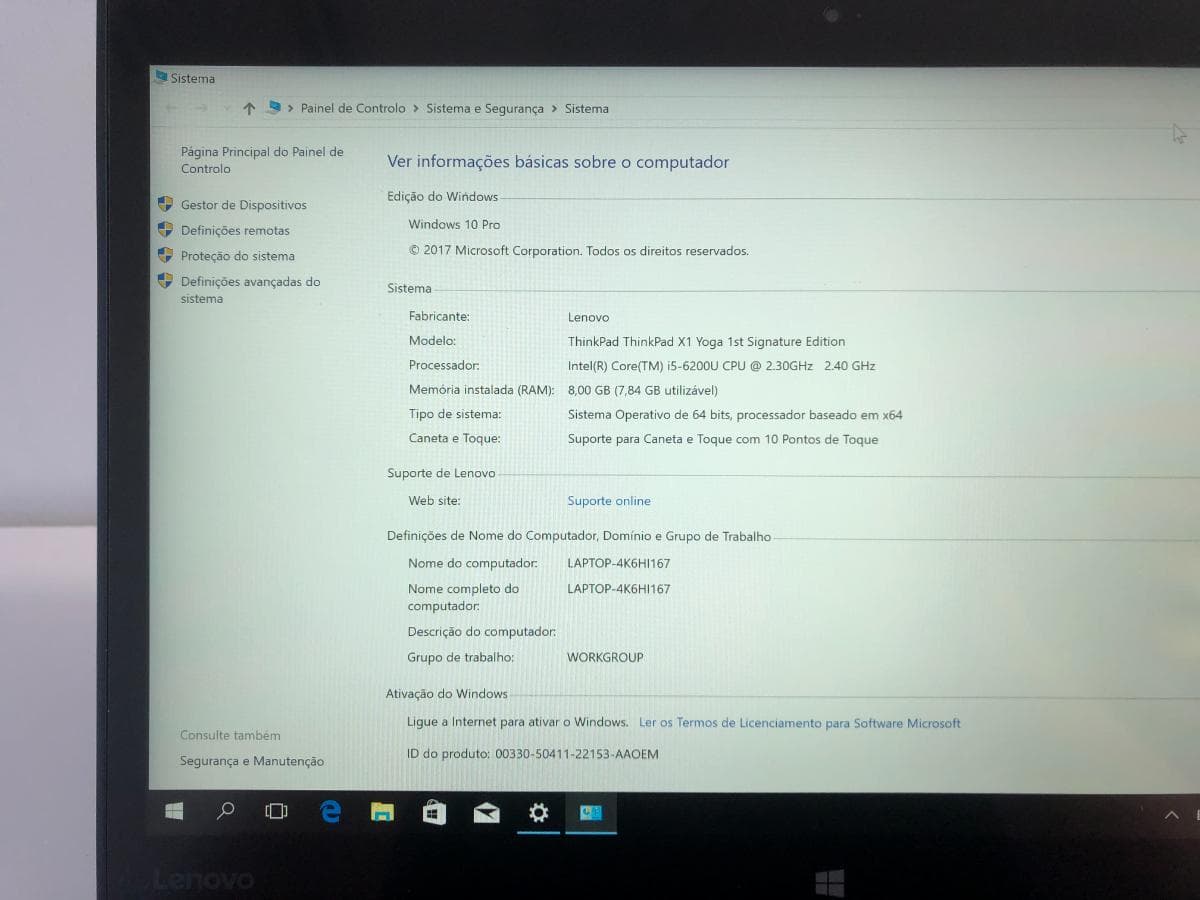
Task: Expand chevron after Sistema e Segurança breadcrumb
Action: (554, 108)
